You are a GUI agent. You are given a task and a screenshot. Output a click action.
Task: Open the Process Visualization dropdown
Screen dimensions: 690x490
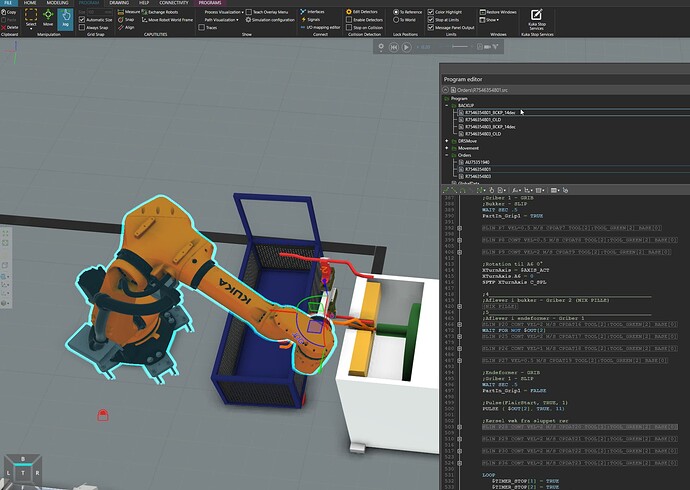pyautogui.click(x=224, y=12)
